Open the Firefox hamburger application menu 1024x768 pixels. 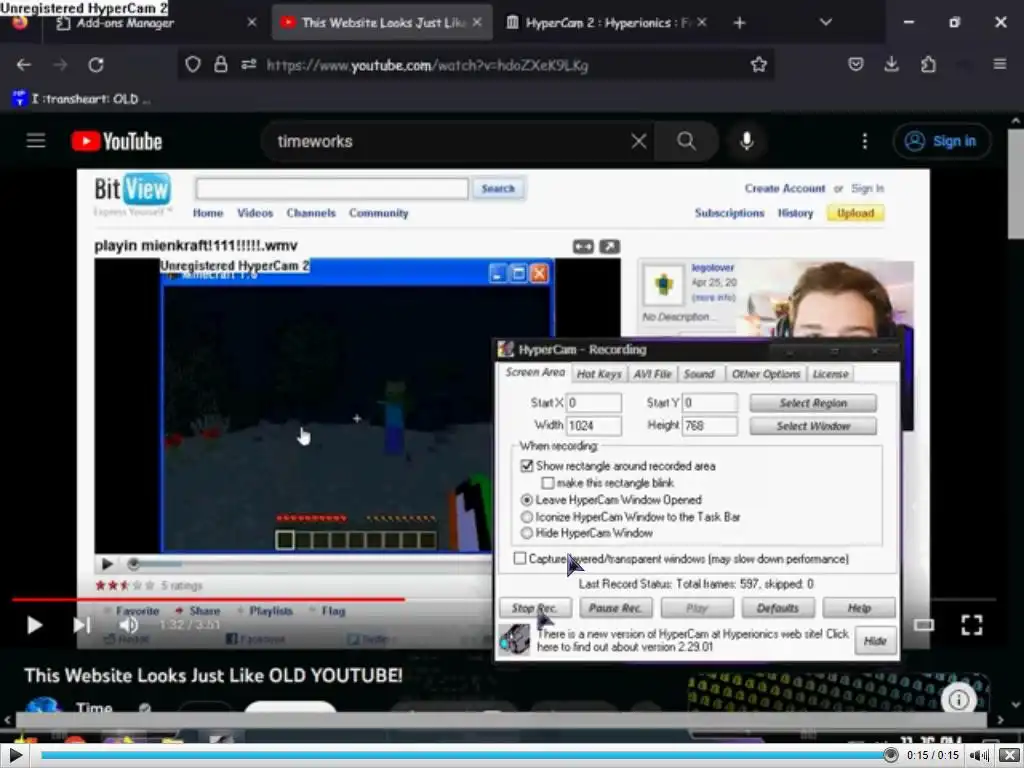point(999,64)
